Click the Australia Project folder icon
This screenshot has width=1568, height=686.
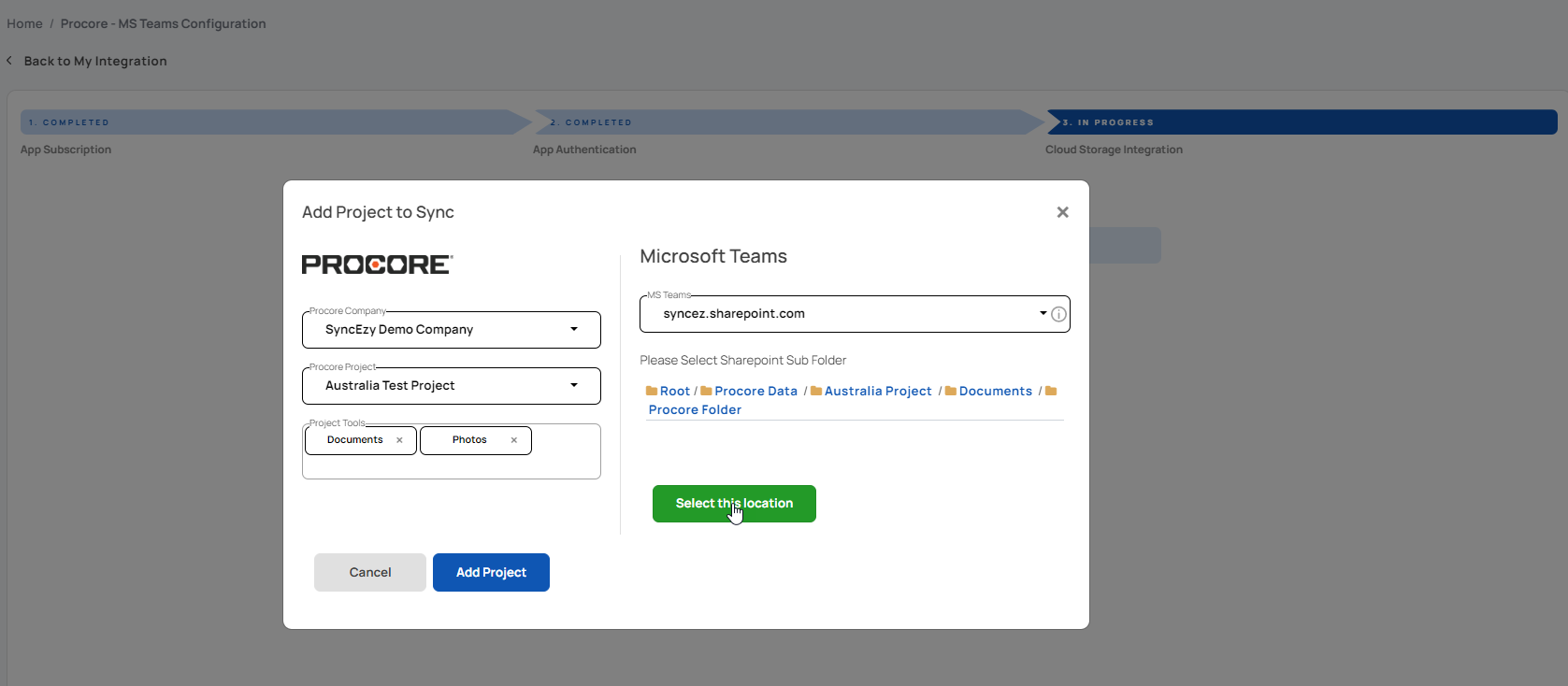(816, 392)
